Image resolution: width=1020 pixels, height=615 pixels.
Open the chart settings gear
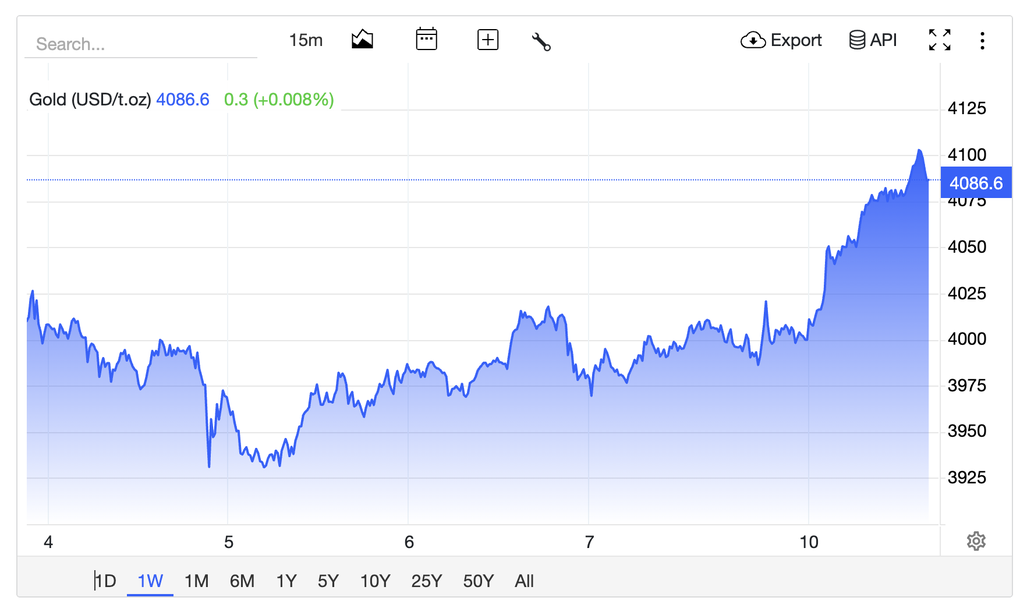pyautogui.click(x=976, y=541)
